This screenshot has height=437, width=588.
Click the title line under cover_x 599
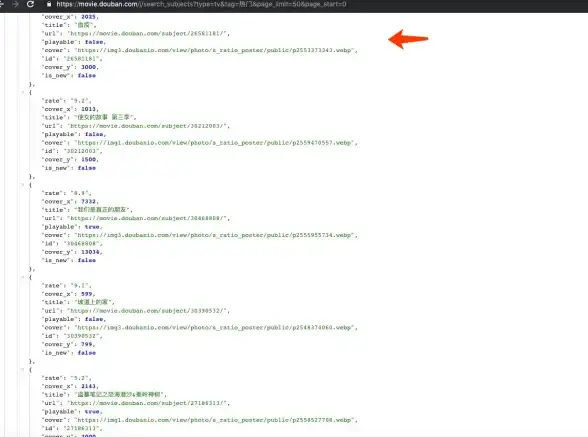click(78, 302)
